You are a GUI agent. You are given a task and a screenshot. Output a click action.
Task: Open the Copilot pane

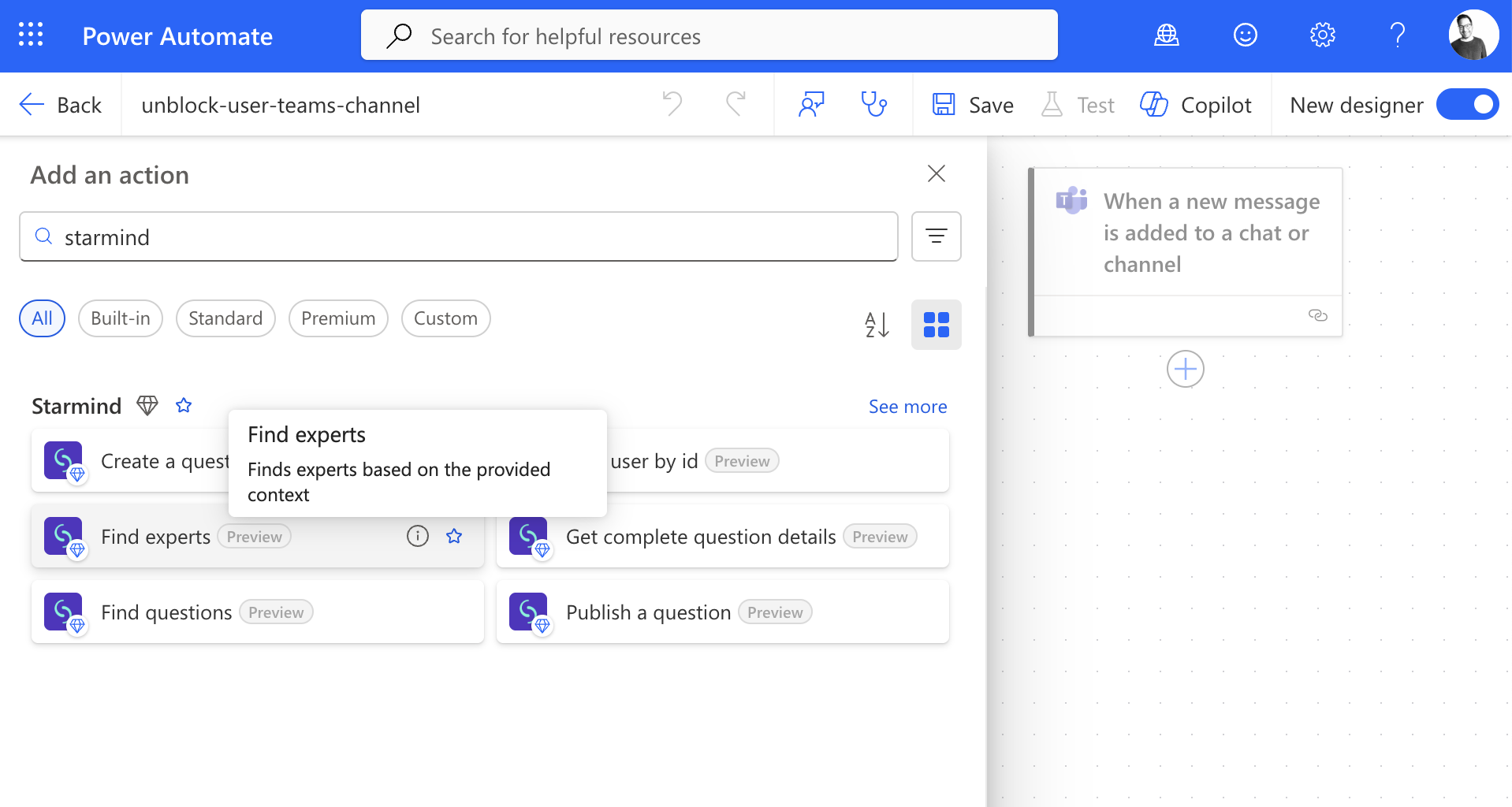[1196, 105]
